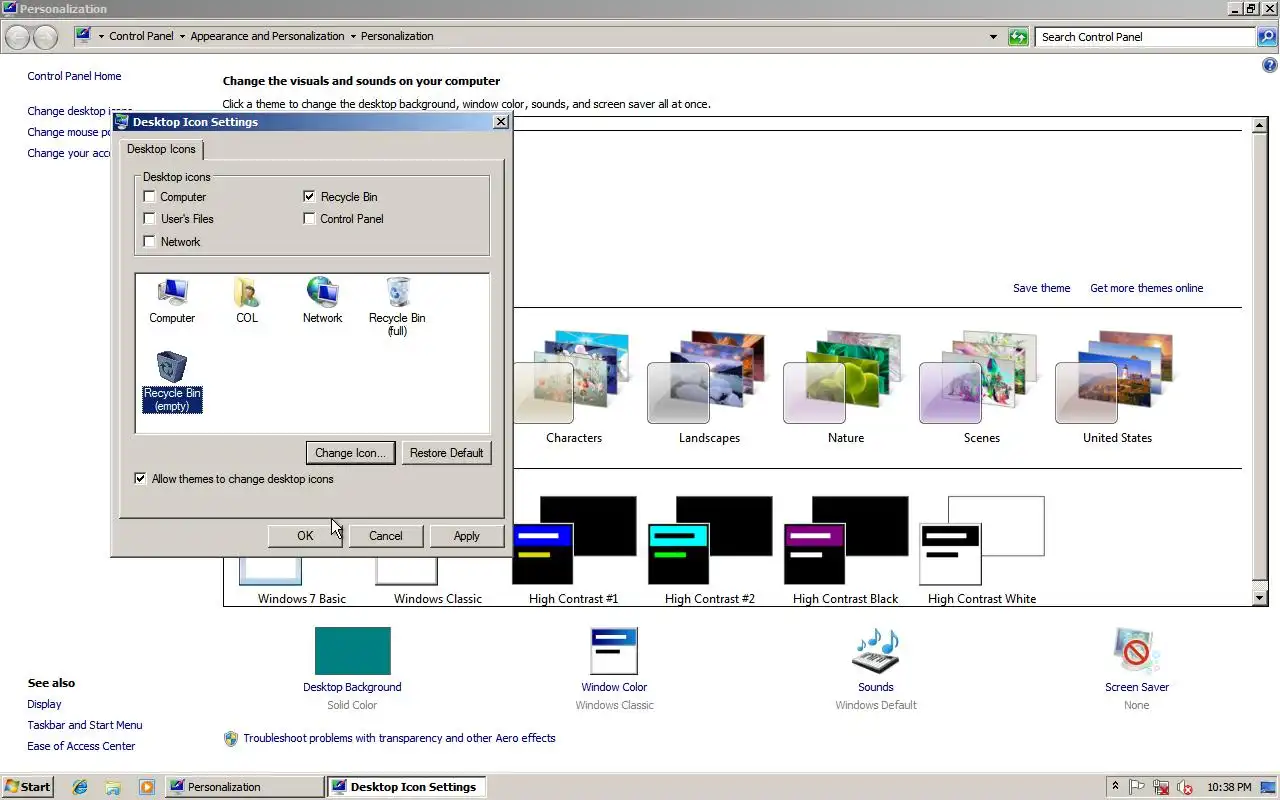
Task: Click Cancel in Desktop Icon Settings
Action: pos(386,536)
